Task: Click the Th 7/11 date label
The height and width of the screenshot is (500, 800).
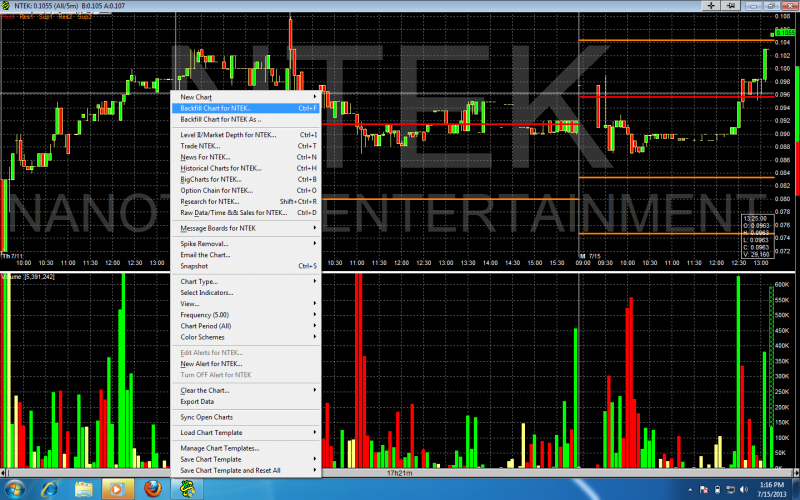Action: coord(12,256)
